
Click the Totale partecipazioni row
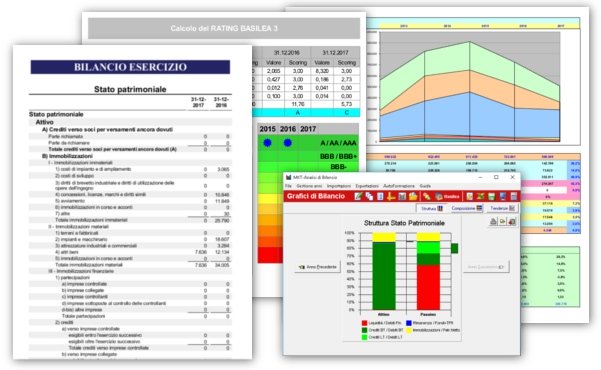coord(130,316)
